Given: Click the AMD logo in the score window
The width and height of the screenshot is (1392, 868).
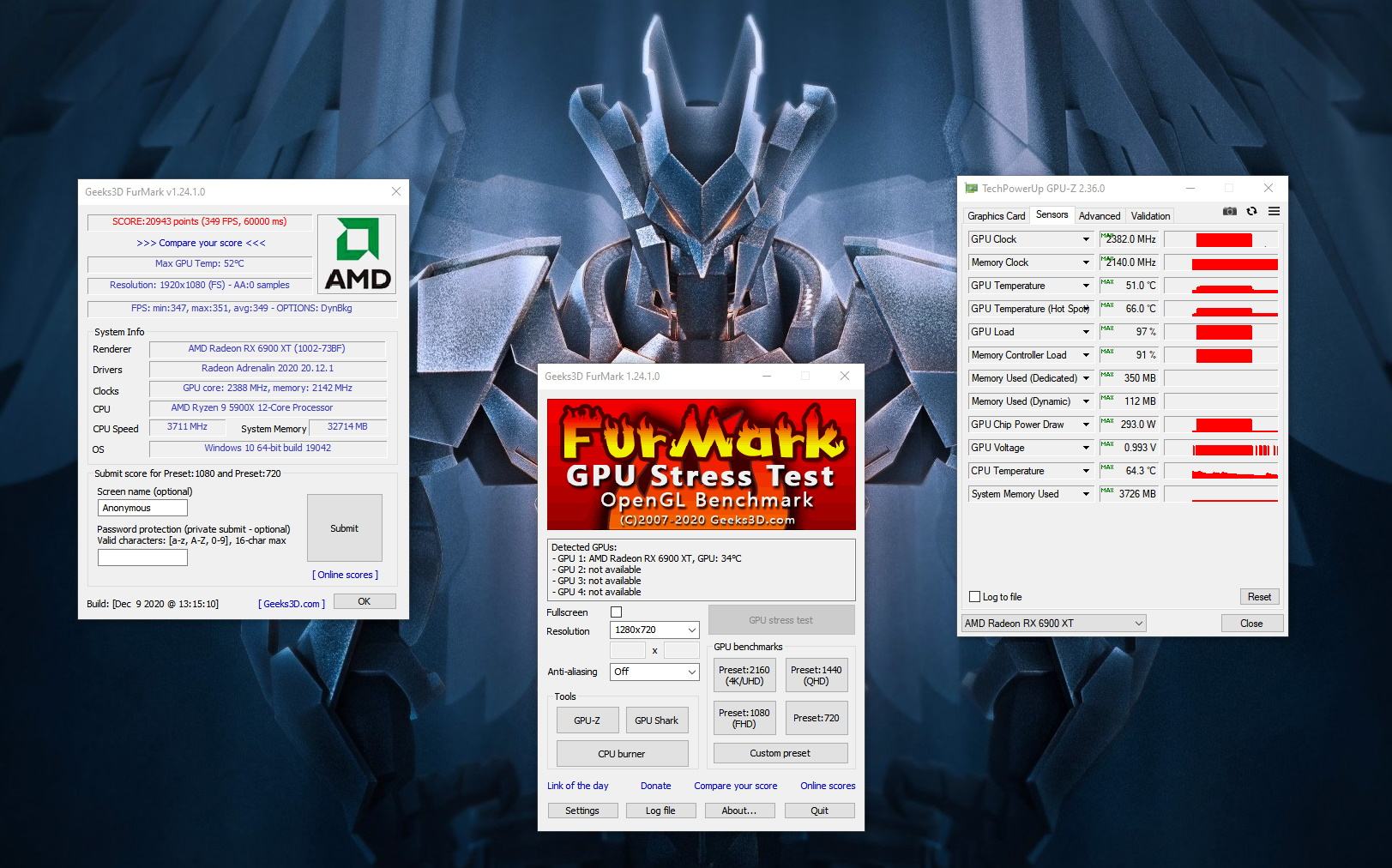Looking at the screenshot, I should (357, 254).
